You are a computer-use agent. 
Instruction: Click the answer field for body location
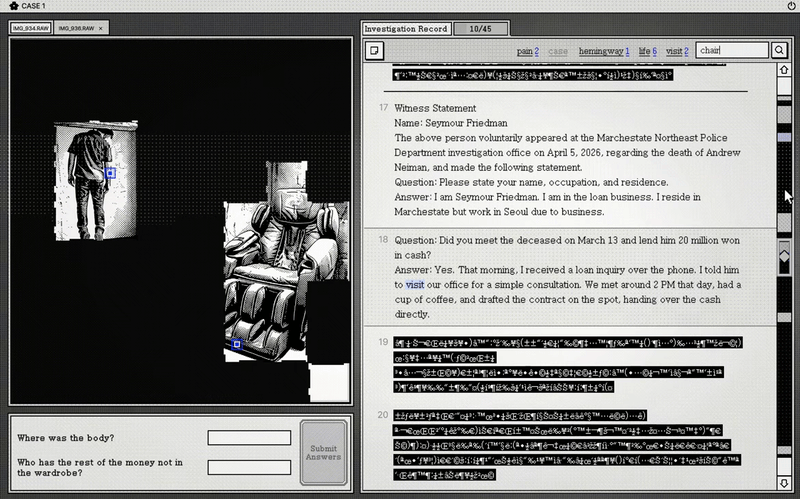(x=249, y=438)
